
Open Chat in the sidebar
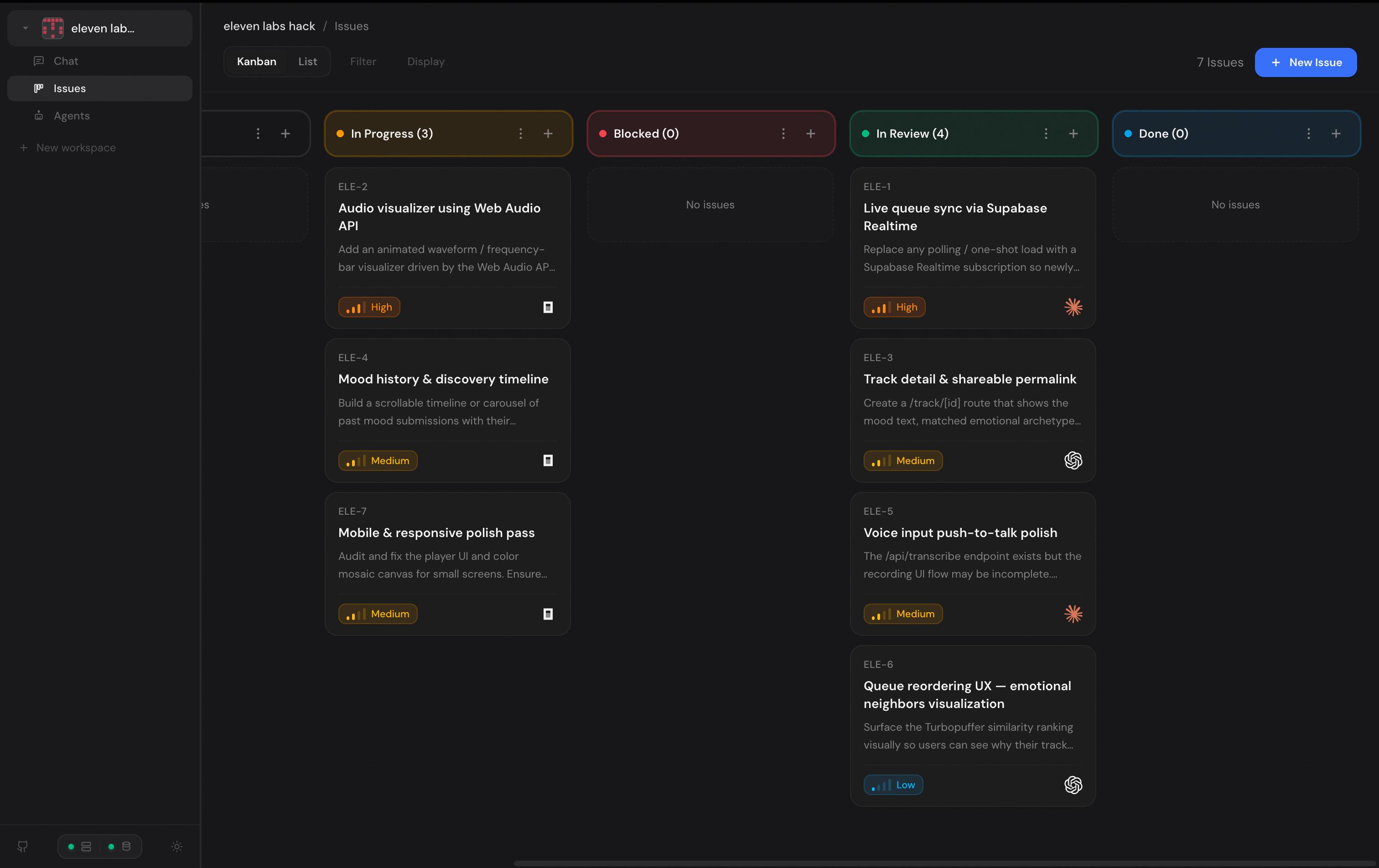click(66, 61)
